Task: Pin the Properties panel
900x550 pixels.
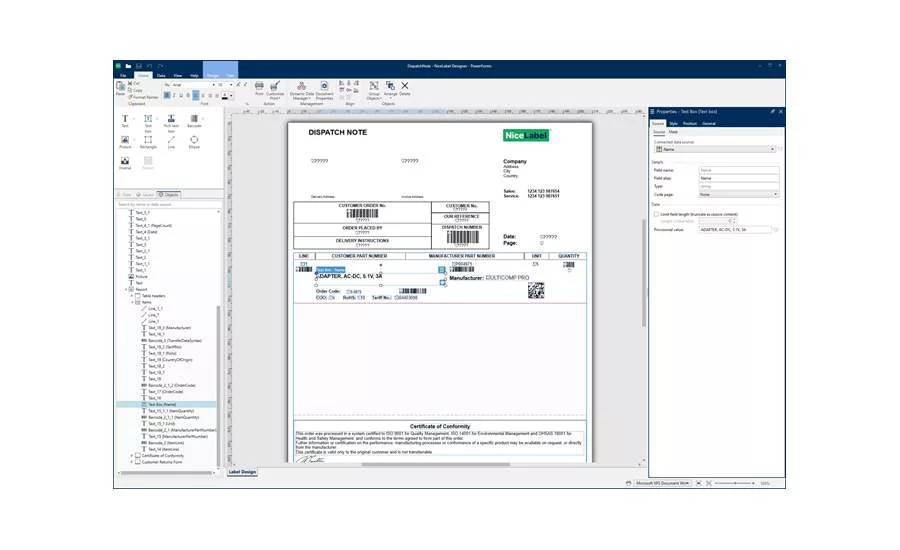Action: pos(772,111)
